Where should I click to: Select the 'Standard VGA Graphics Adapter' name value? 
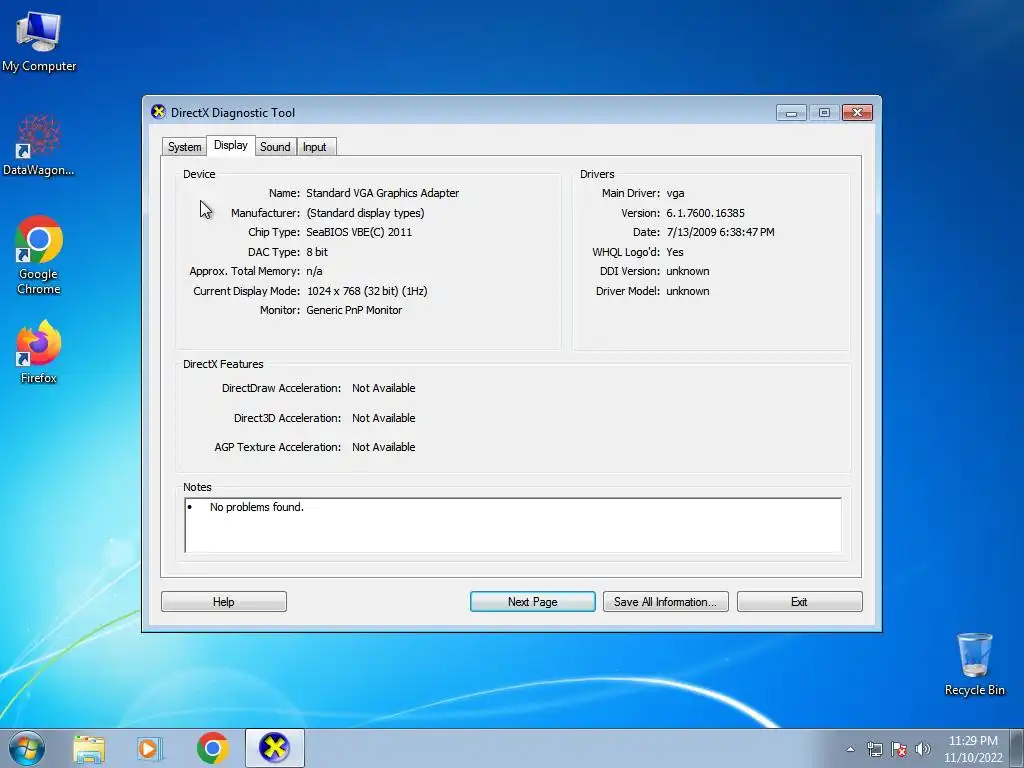point(382,193)
